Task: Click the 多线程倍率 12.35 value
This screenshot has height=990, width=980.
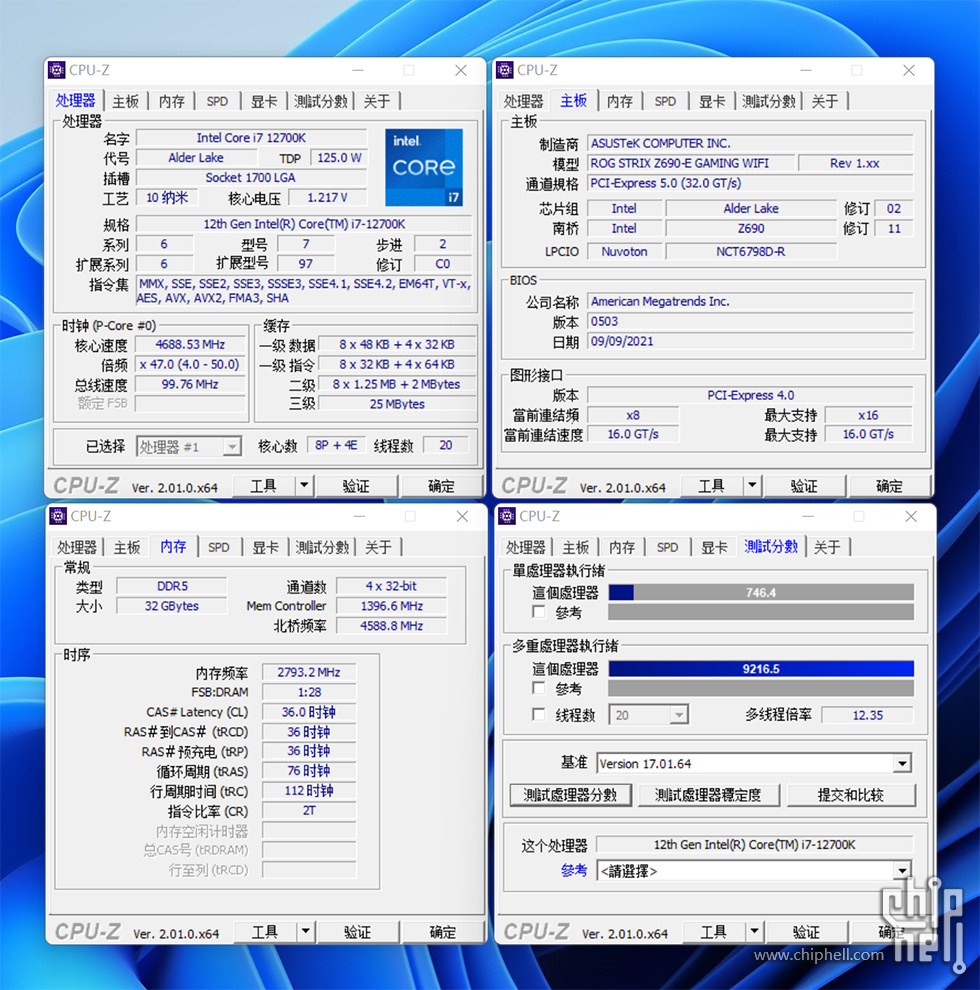Action: point(868,715)
